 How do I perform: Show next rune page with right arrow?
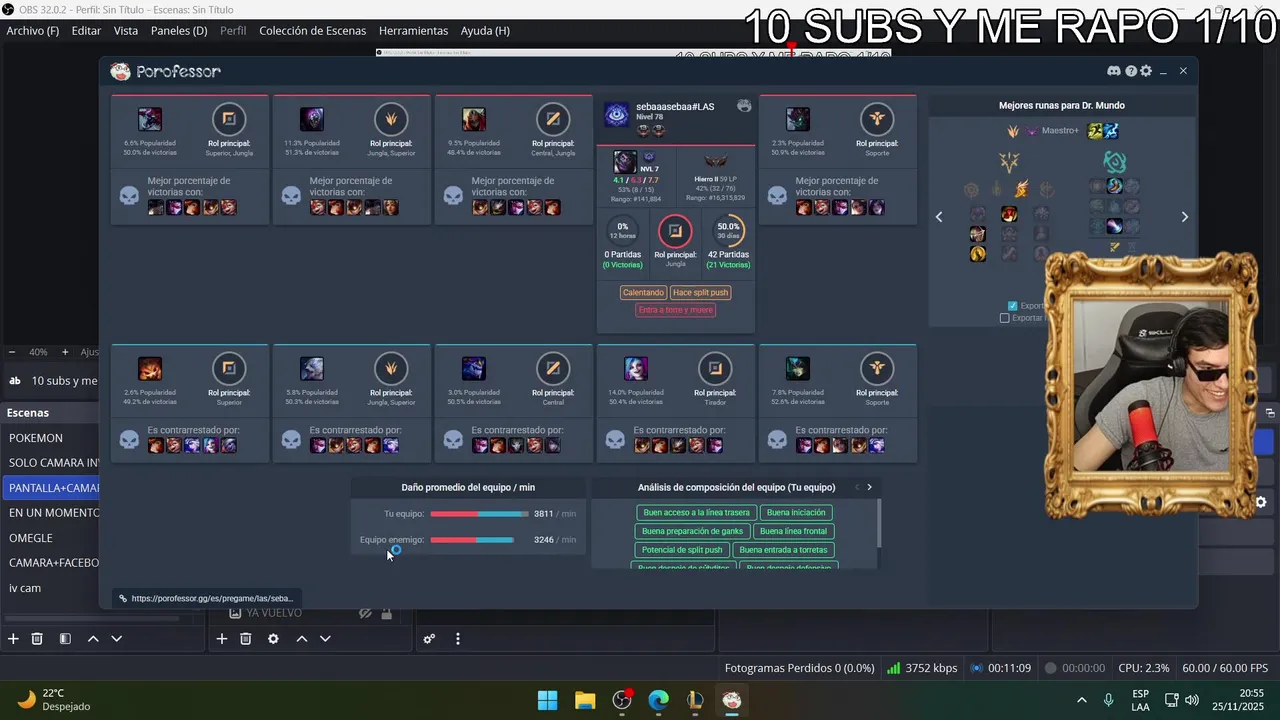[1185, 217]
